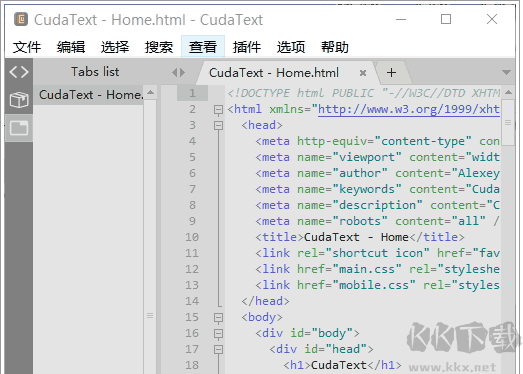Image resolution: width=523 pixels, height=374 pixels.
Task: Open the 插件 menu
Action: point(246,47)
